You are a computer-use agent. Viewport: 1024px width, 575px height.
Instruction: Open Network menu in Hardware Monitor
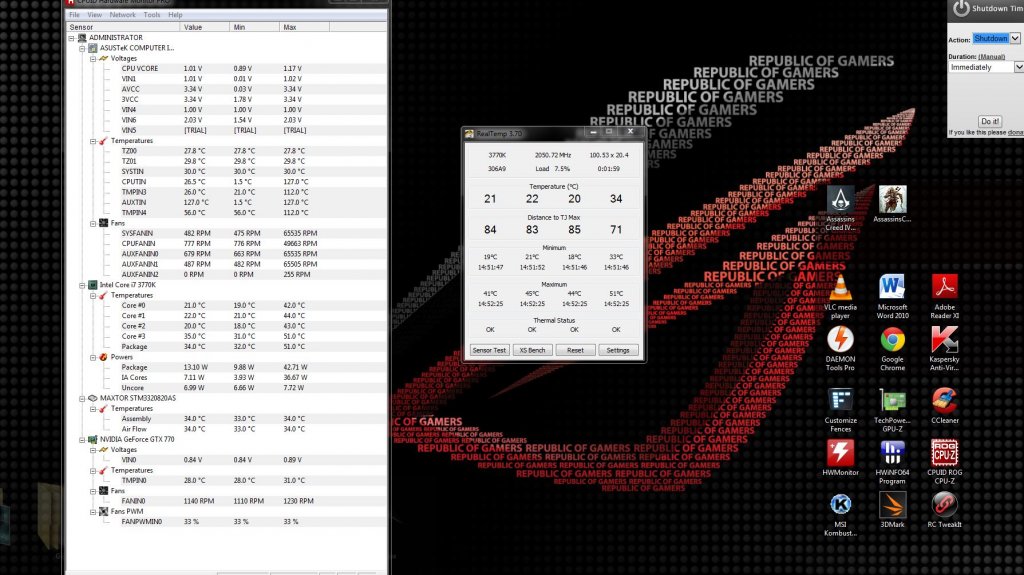122,14
